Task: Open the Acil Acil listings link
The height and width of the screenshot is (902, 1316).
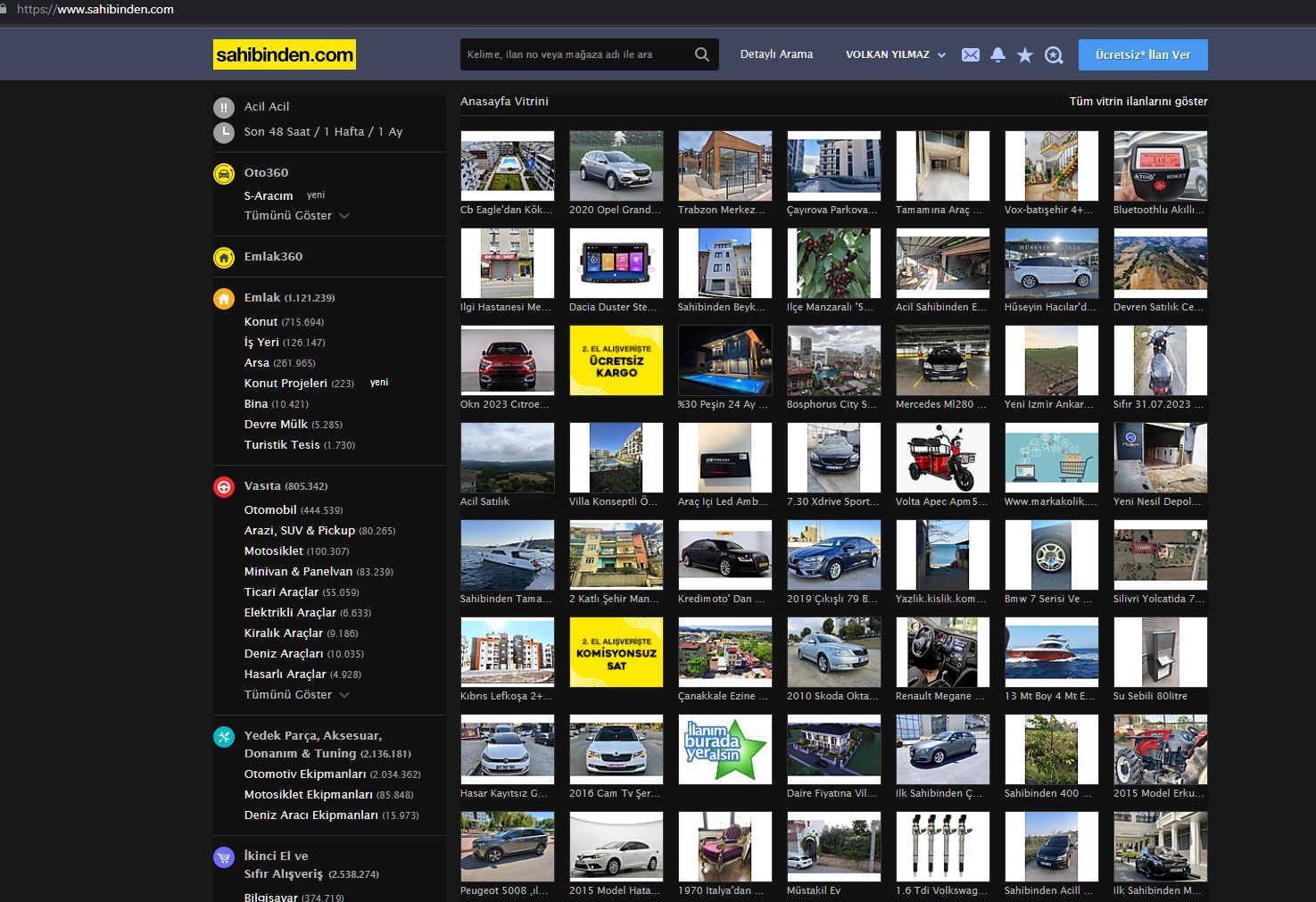Action: pos(267,106)
